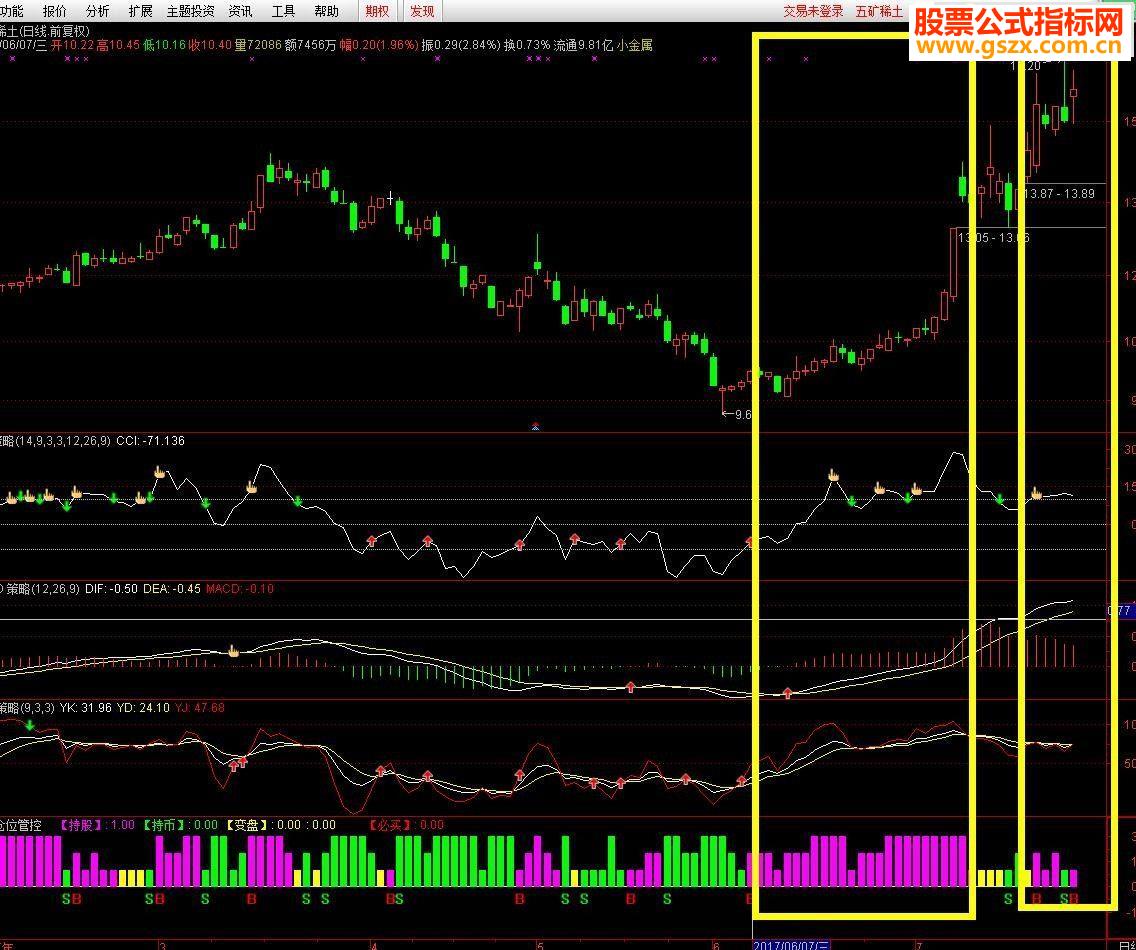Click the 量72086 volume value
This screenshot has width=1136, height=950.
pos(258,45)
